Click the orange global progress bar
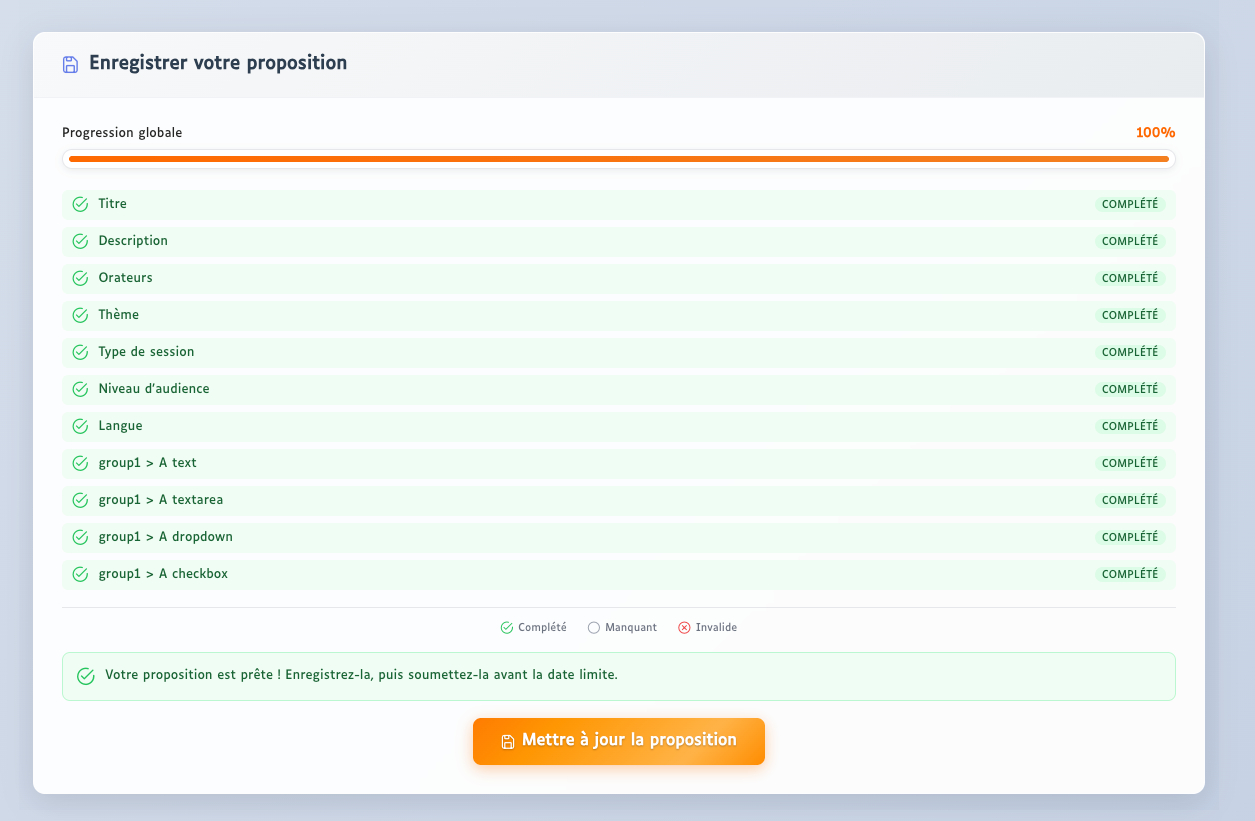This screenshot has height=821, width=1255. (x=618, y=159)
